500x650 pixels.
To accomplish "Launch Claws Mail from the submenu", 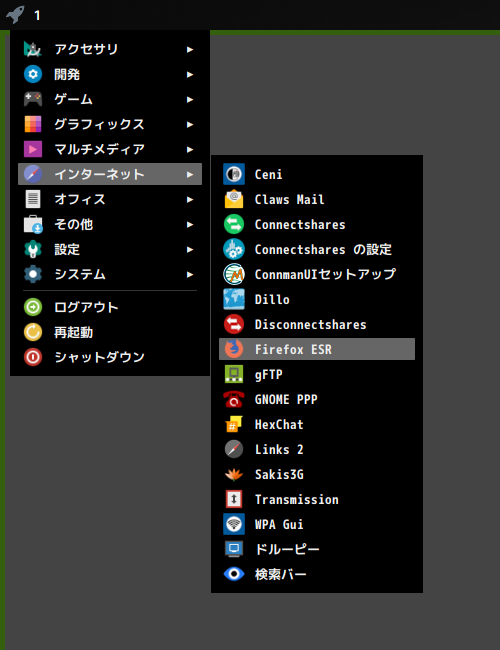I will pyautogui.click(x=317, y=199).
